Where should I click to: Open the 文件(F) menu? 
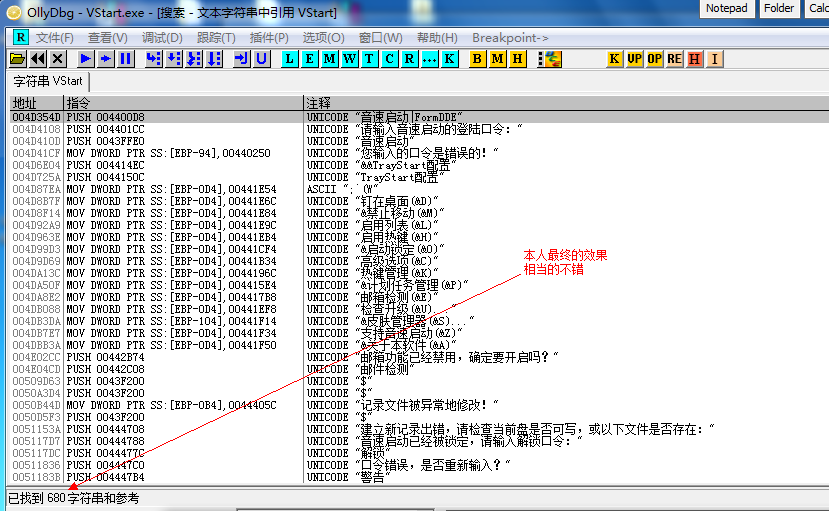click(54, 38)
